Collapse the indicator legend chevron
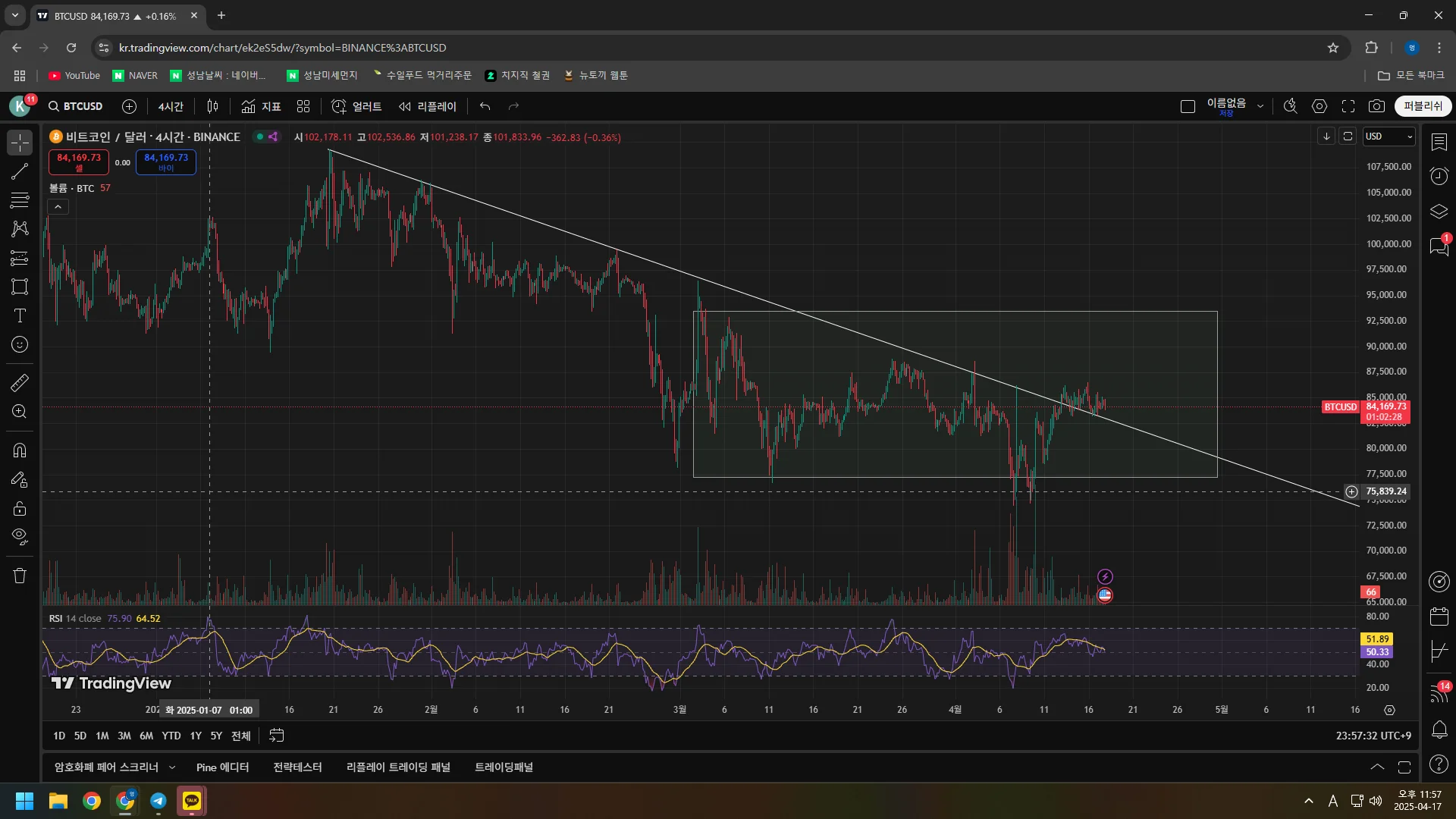The width and height of the screenshot is (1456, 819). pyautogui.click(x=58, y=206)
